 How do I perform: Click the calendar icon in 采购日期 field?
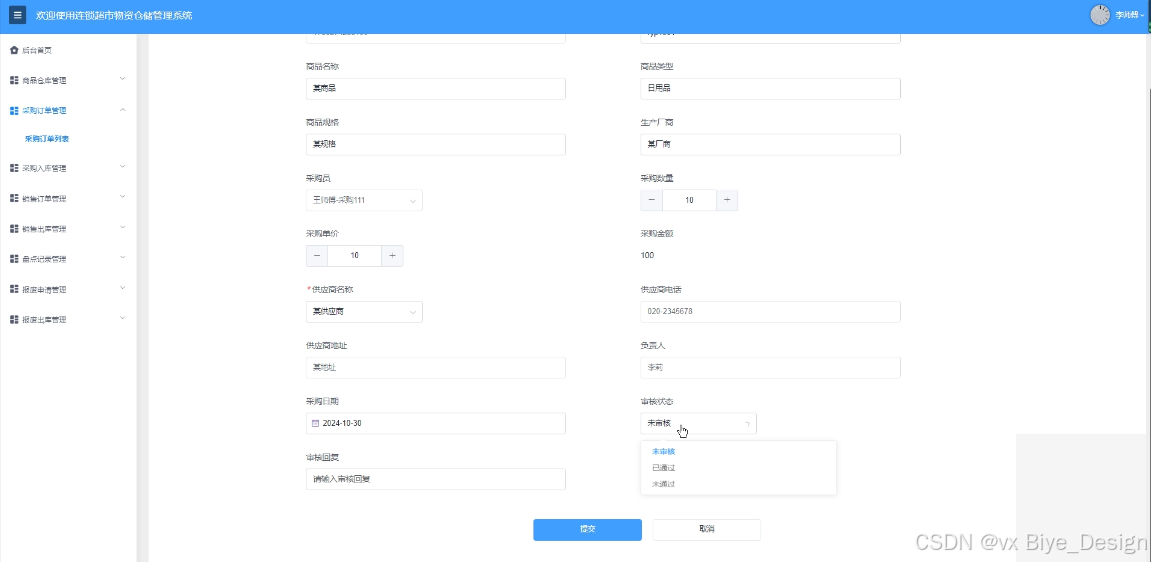coord(315,423)
